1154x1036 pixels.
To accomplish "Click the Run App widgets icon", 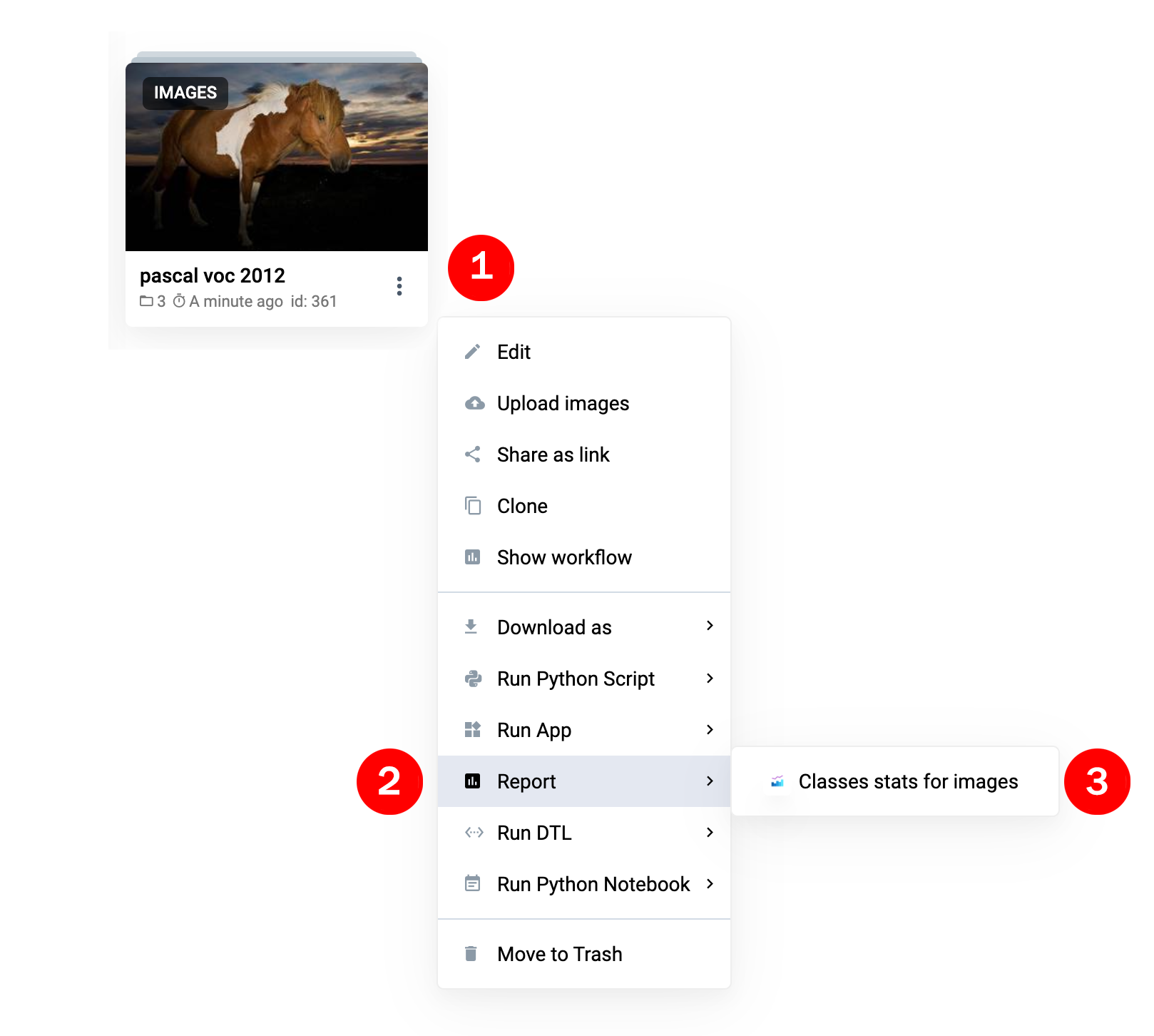I will point(472,729).
